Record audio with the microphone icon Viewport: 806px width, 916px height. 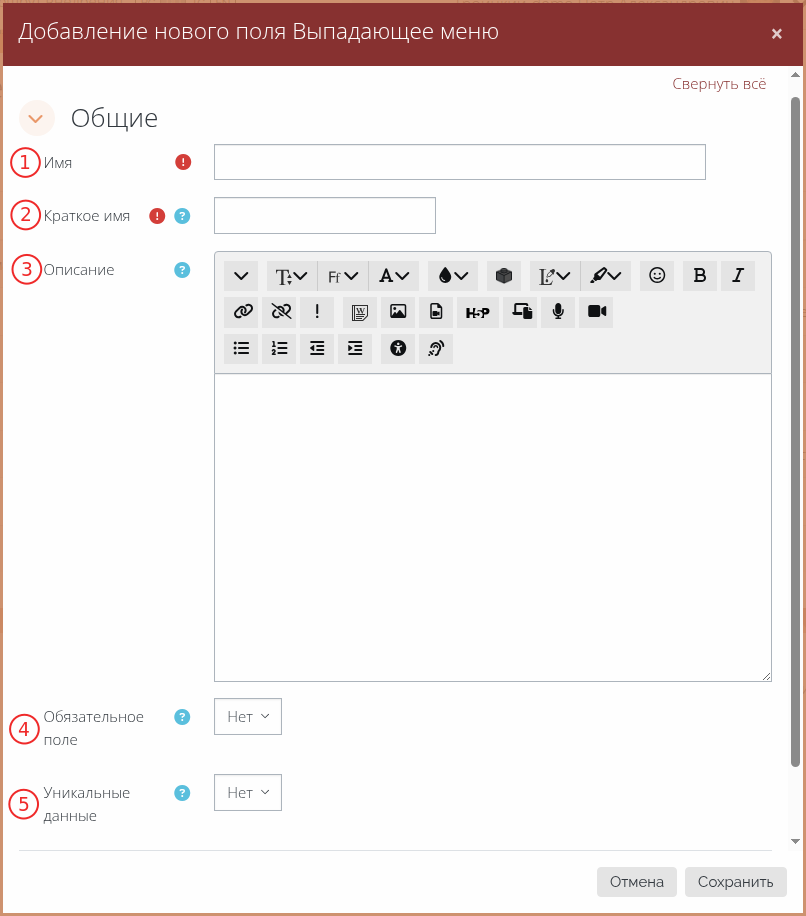click(558, 312)
